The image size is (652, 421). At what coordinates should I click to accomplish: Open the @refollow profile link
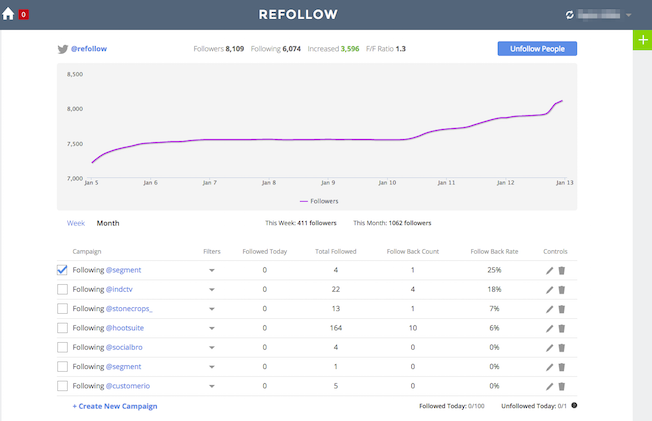[89, 49]
